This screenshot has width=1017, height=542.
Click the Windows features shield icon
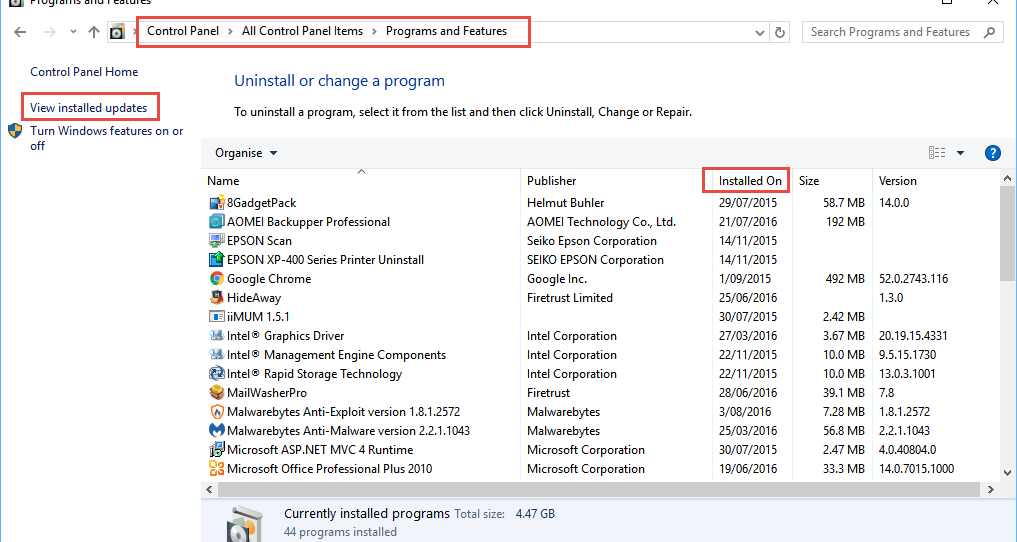16,131
